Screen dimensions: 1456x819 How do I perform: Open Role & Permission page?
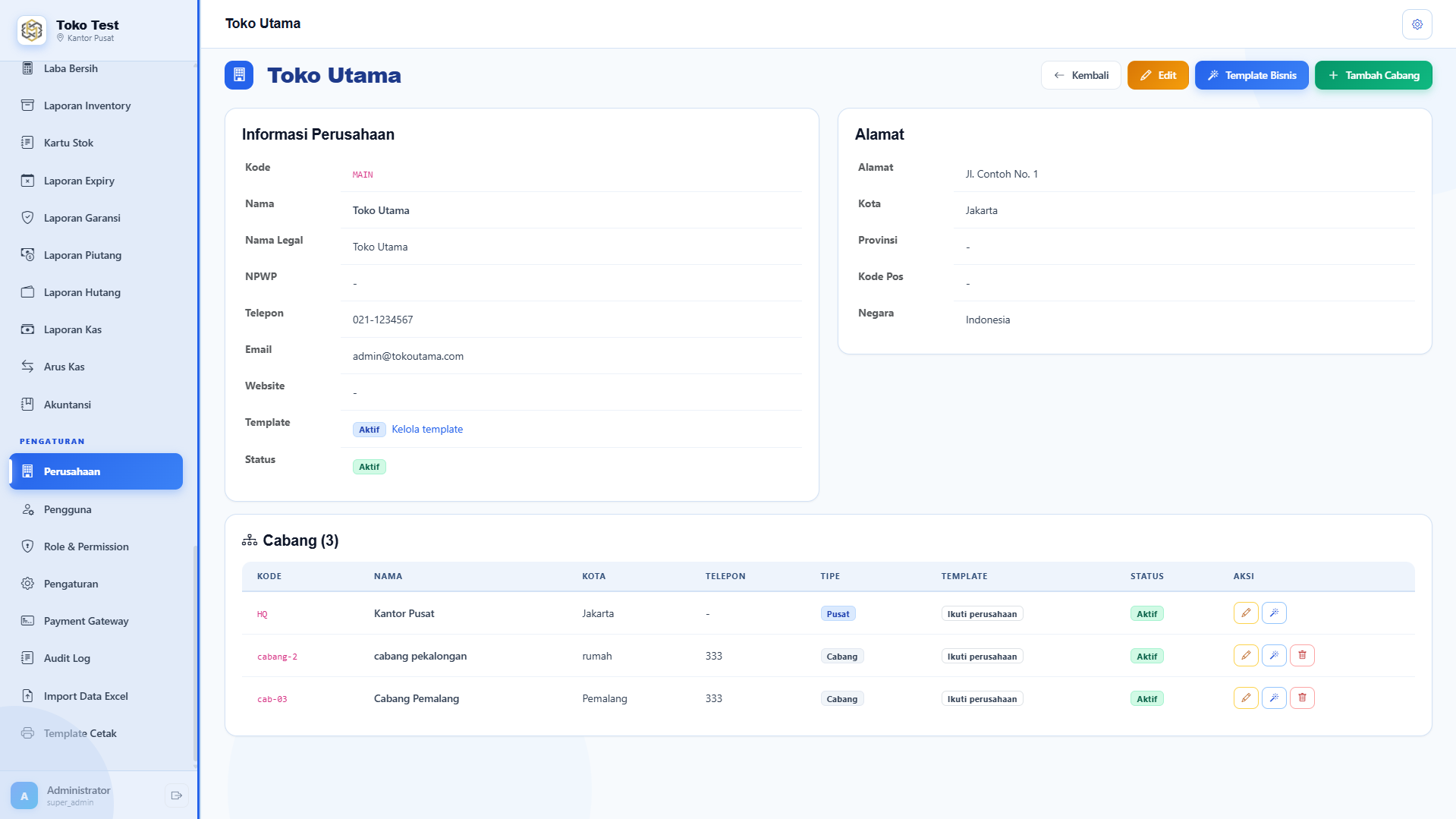[97, 547]
